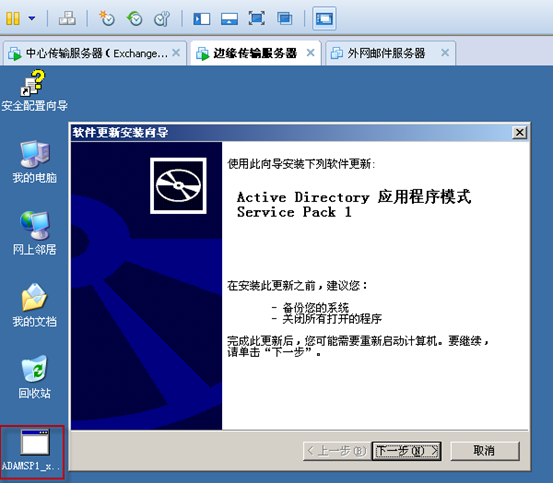Click the disc image in wizard banner
Viewport: 553px width, 483px height.
coord(178,185)
